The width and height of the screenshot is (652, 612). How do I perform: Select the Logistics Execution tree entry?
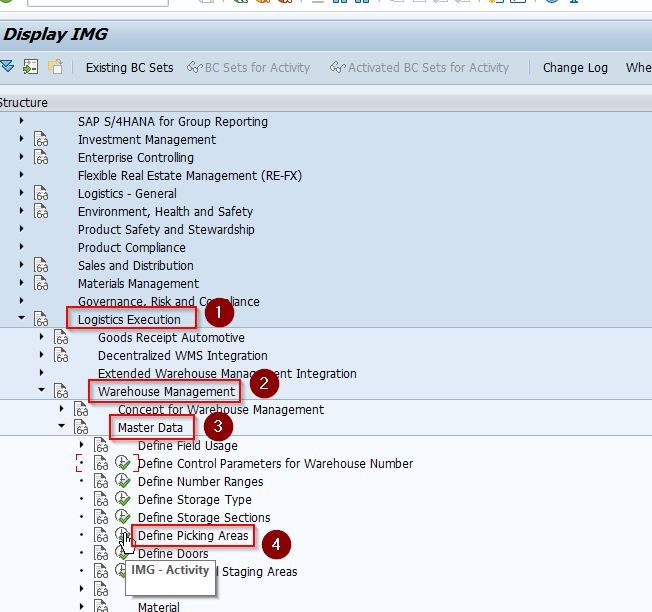(x=129, y=319)
